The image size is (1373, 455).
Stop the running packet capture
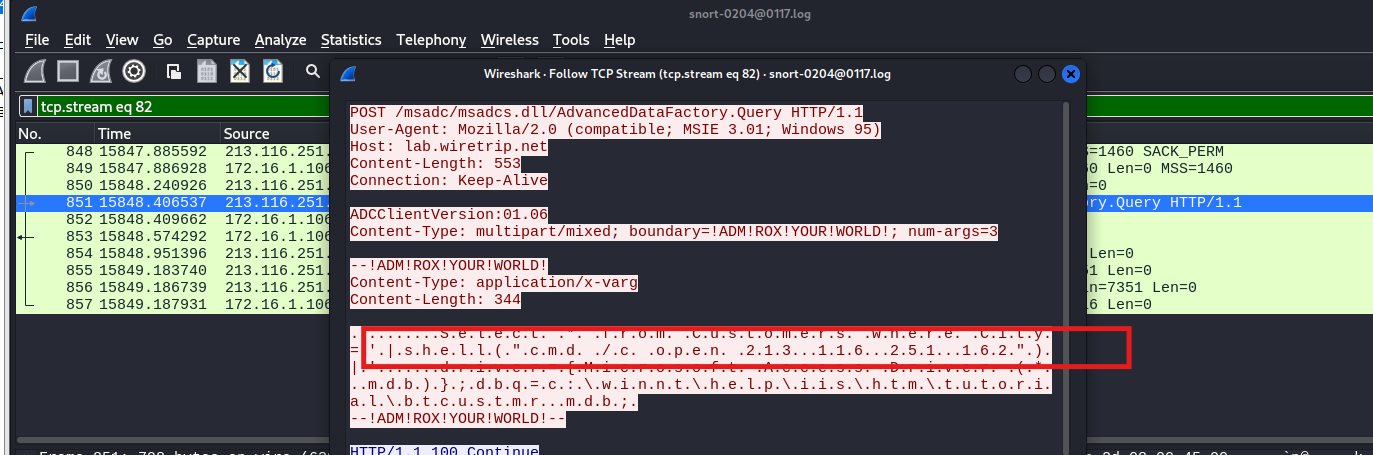coord(68,71)
